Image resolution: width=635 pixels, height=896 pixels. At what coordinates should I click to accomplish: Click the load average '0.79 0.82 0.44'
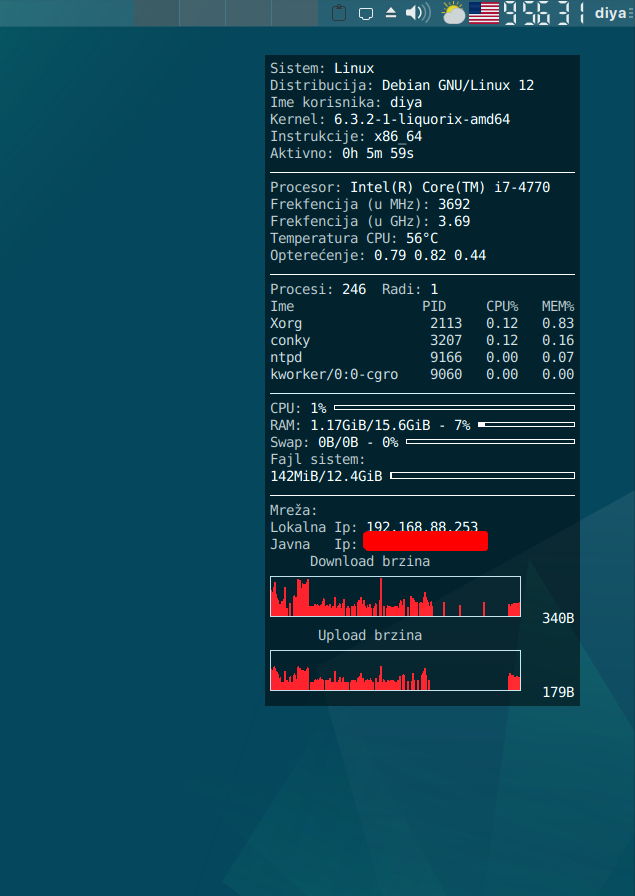[x=430, y=255]
